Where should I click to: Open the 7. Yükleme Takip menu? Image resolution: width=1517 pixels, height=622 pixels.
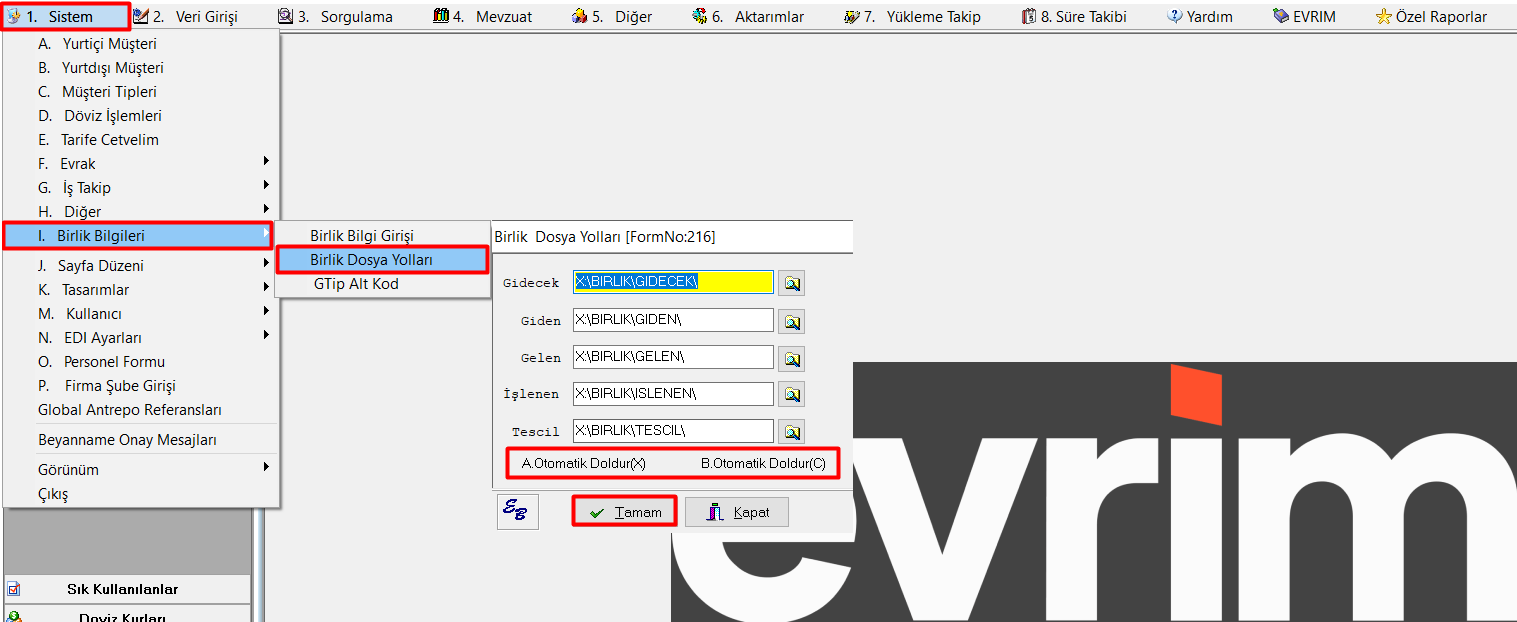tap(912, 16)
